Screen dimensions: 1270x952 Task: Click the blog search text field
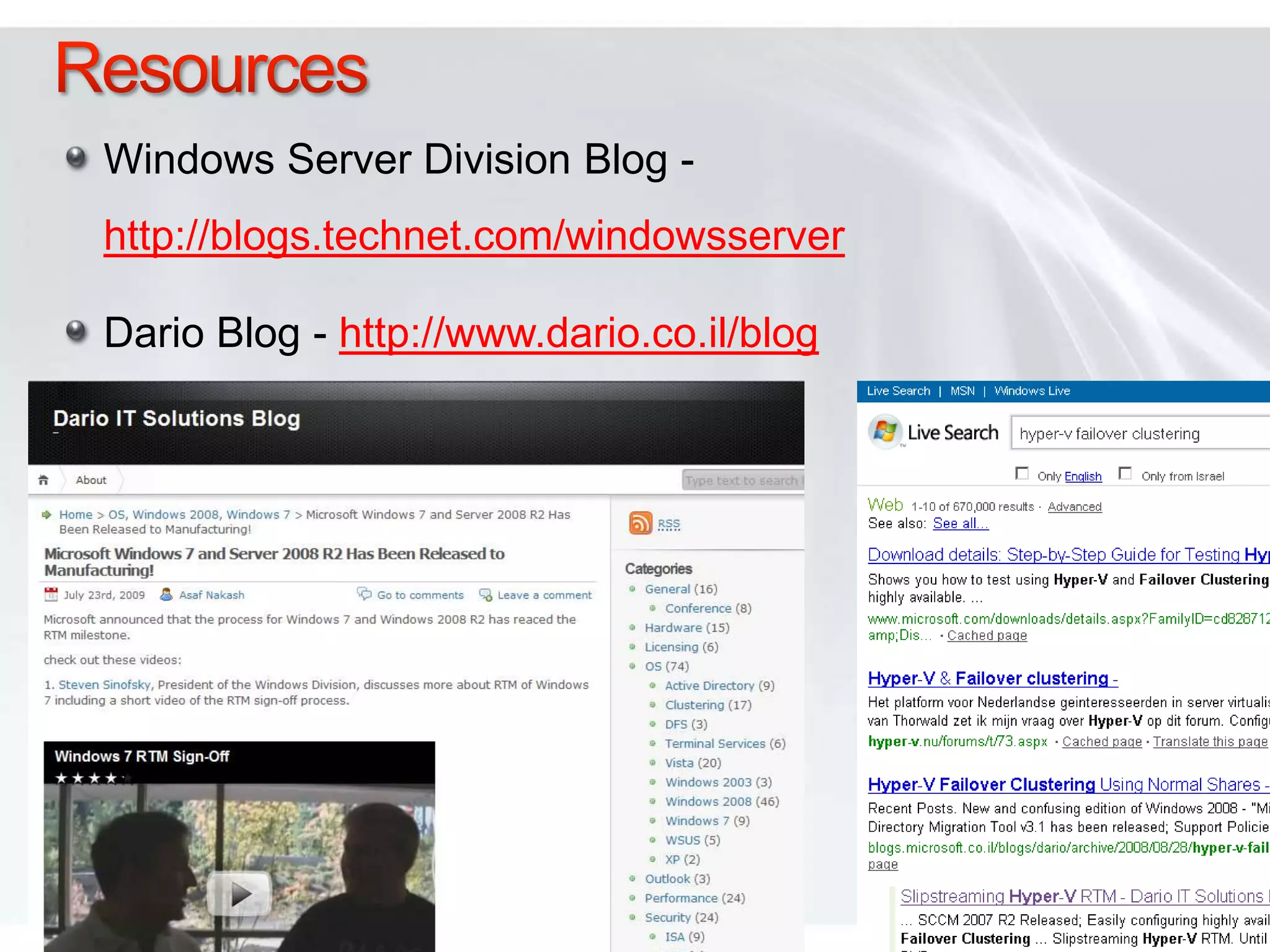pyautogui.click(x=742, y=480)
